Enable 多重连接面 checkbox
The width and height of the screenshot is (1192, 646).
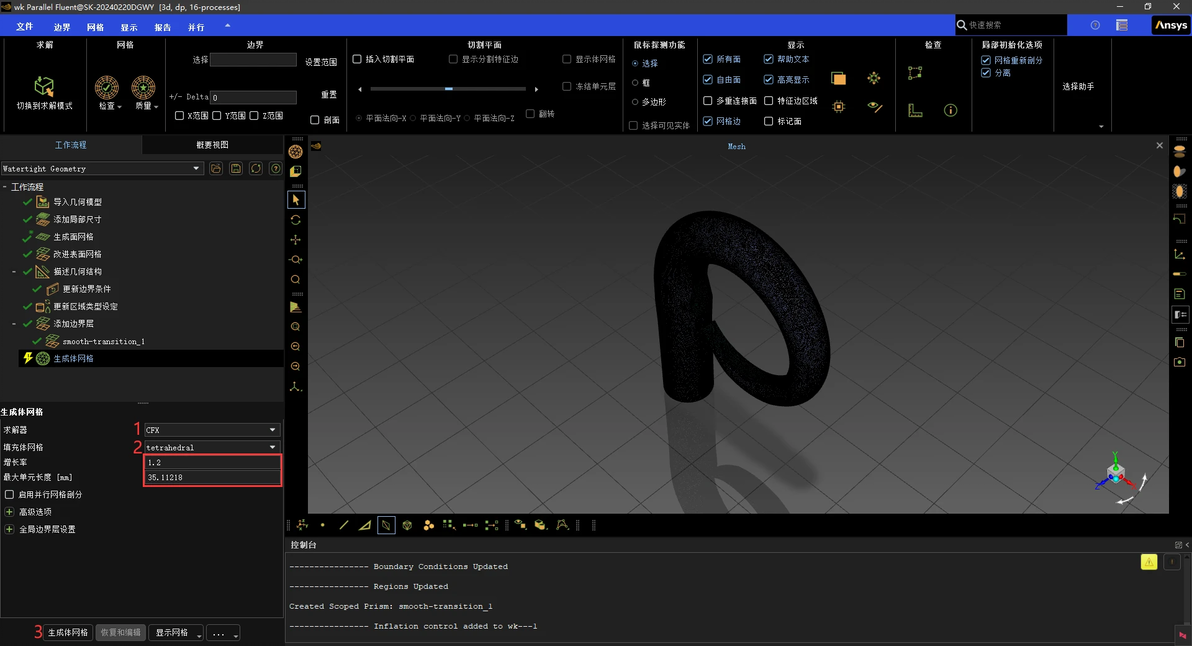(708, 100)
